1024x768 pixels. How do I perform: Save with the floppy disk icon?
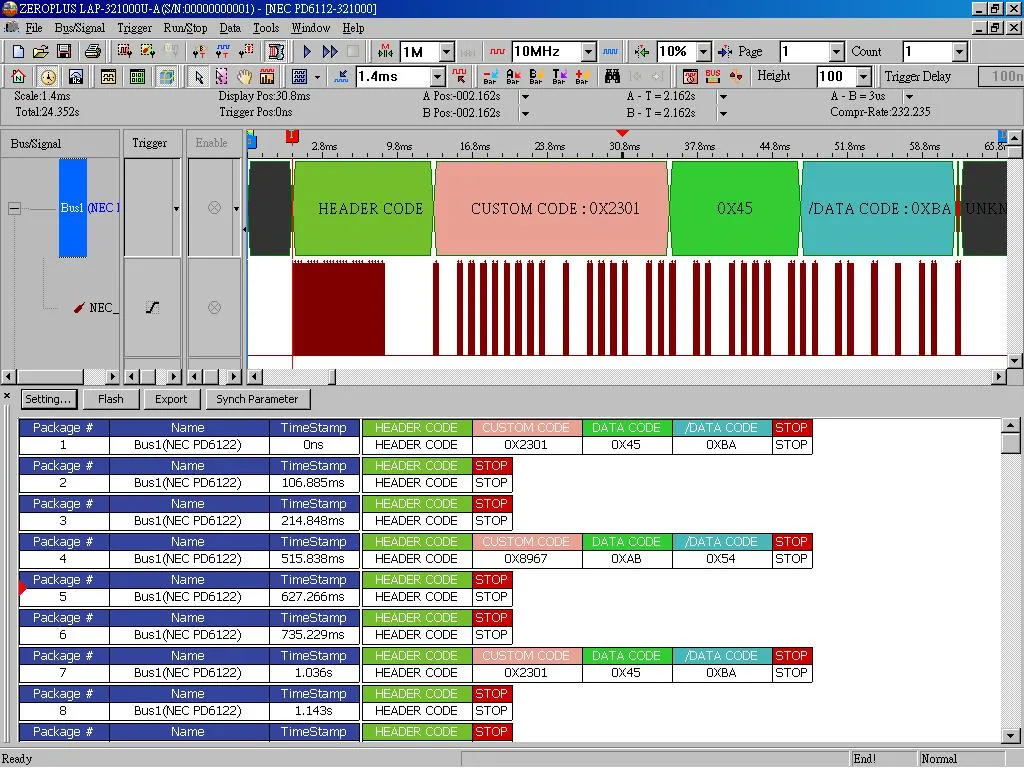point(63,52)
